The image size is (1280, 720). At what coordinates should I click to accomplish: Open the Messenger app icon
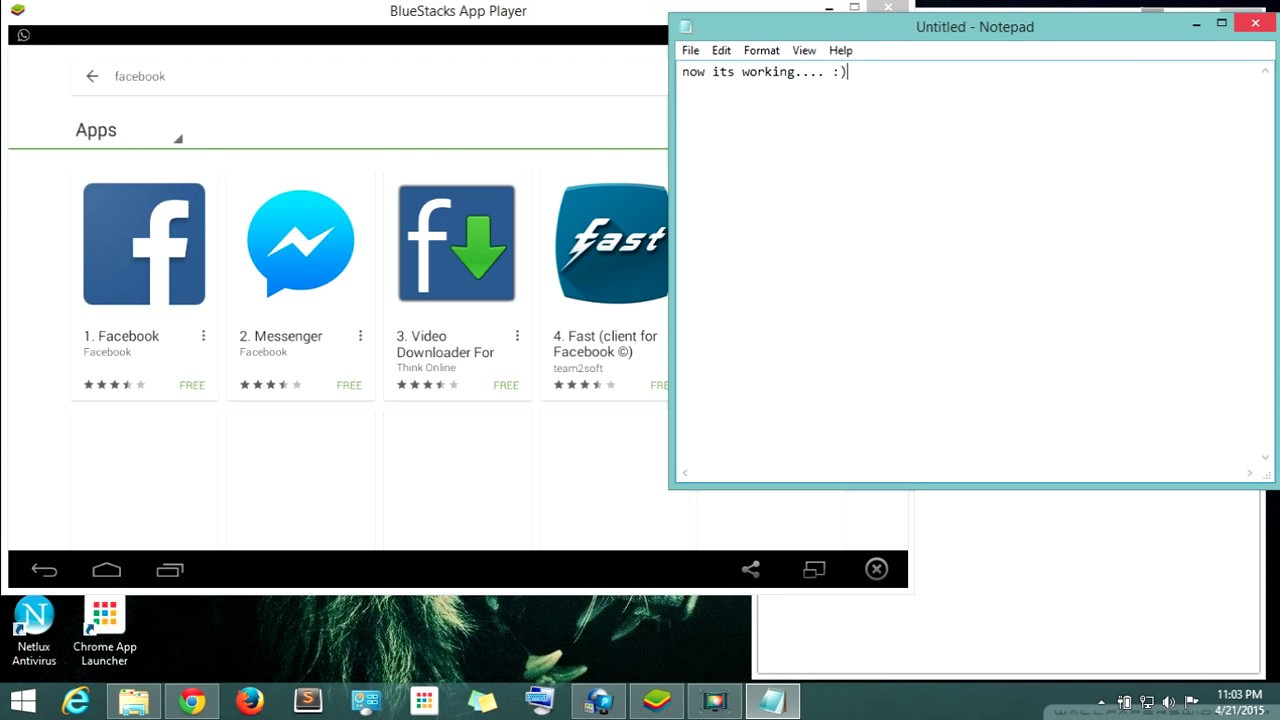tap(300, 244)
